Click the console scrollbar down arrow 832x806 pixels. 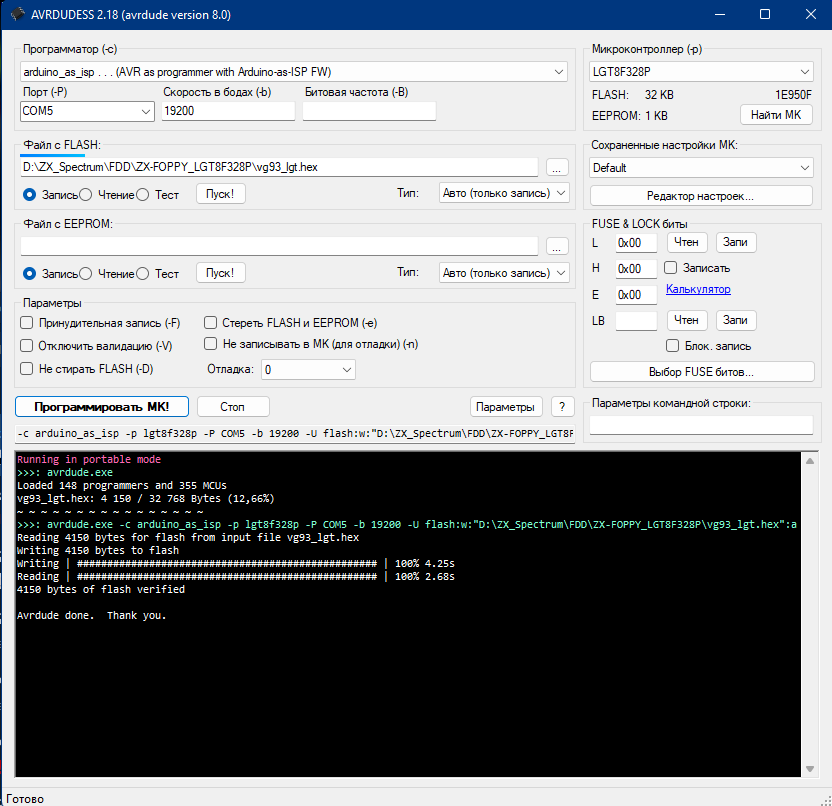tap(810, 769)
